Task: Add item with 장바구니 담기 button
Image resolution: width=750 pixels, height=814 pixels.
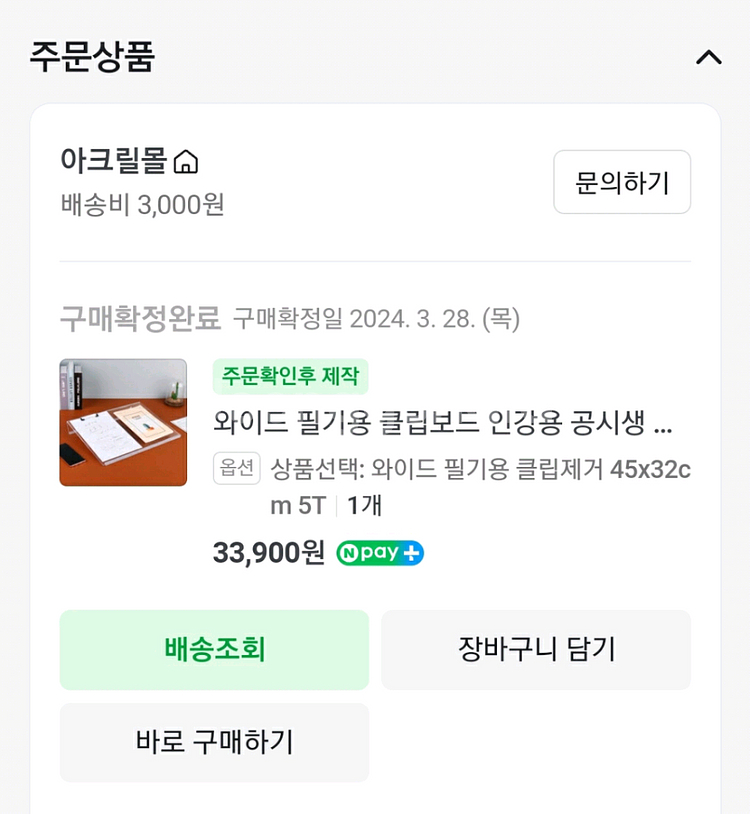Action: (x=536, y=650)
